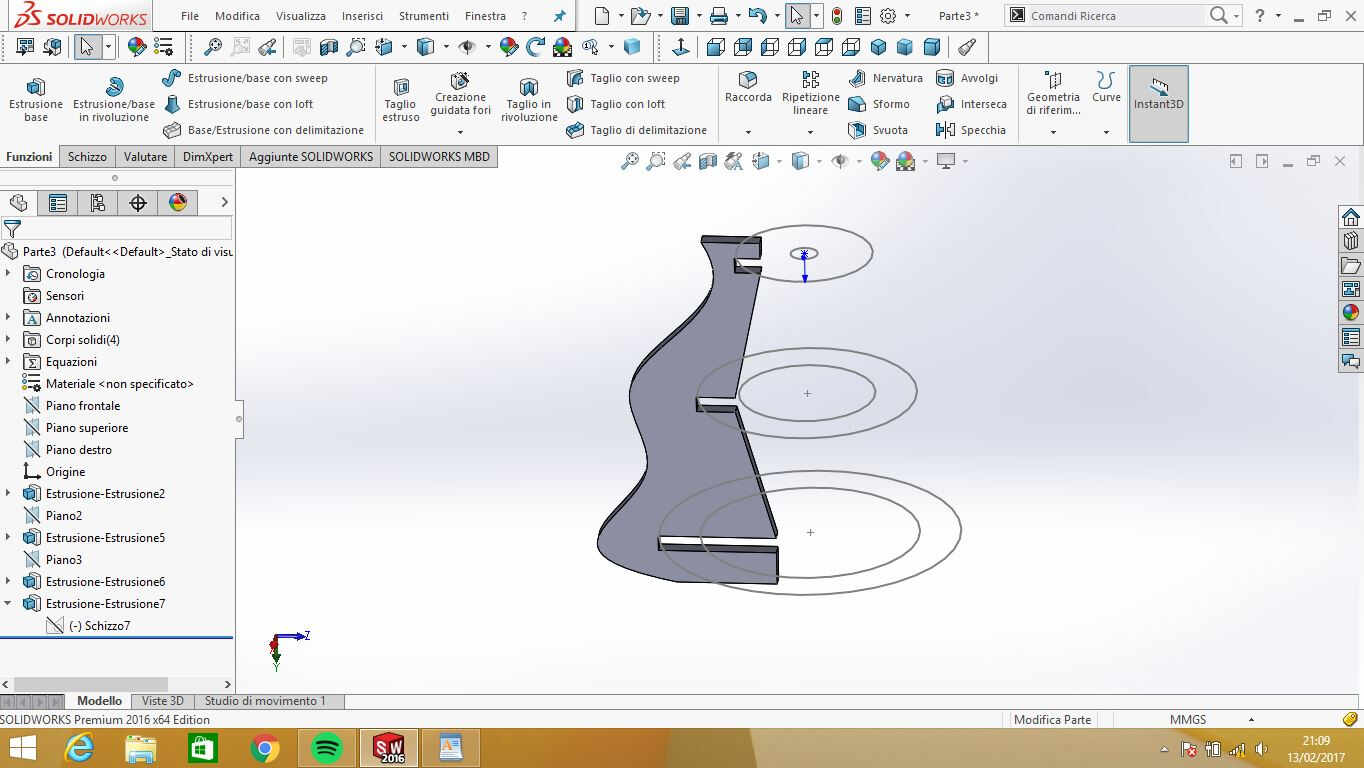Select the Taglio estruso tool
1364x768 pixels.
click(401, 100)
